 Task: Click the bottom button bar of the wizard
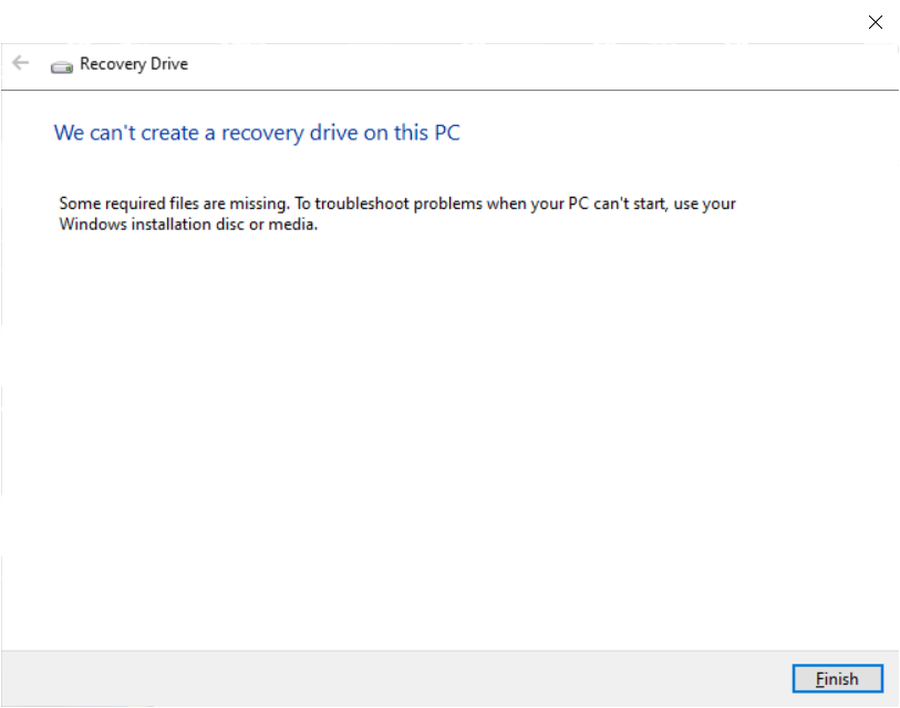click(x=450, y=678)
